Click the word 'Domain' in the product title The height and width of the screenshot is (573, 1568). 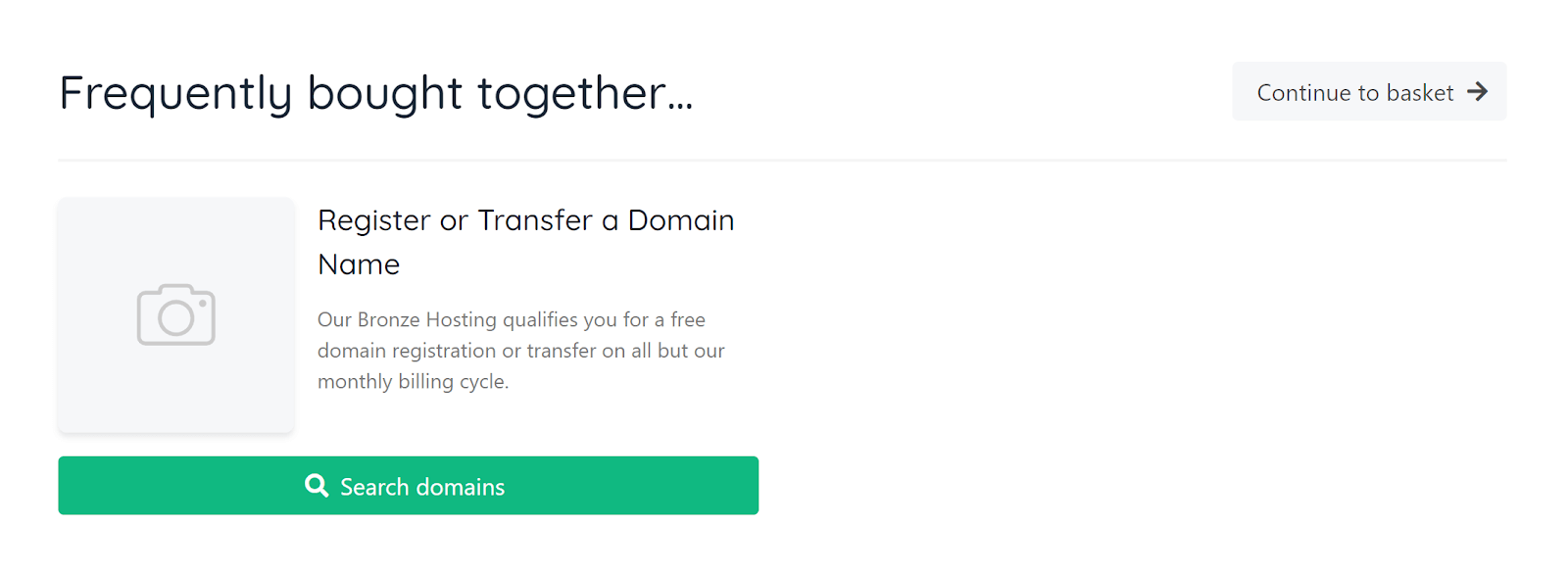pos(681,220)
